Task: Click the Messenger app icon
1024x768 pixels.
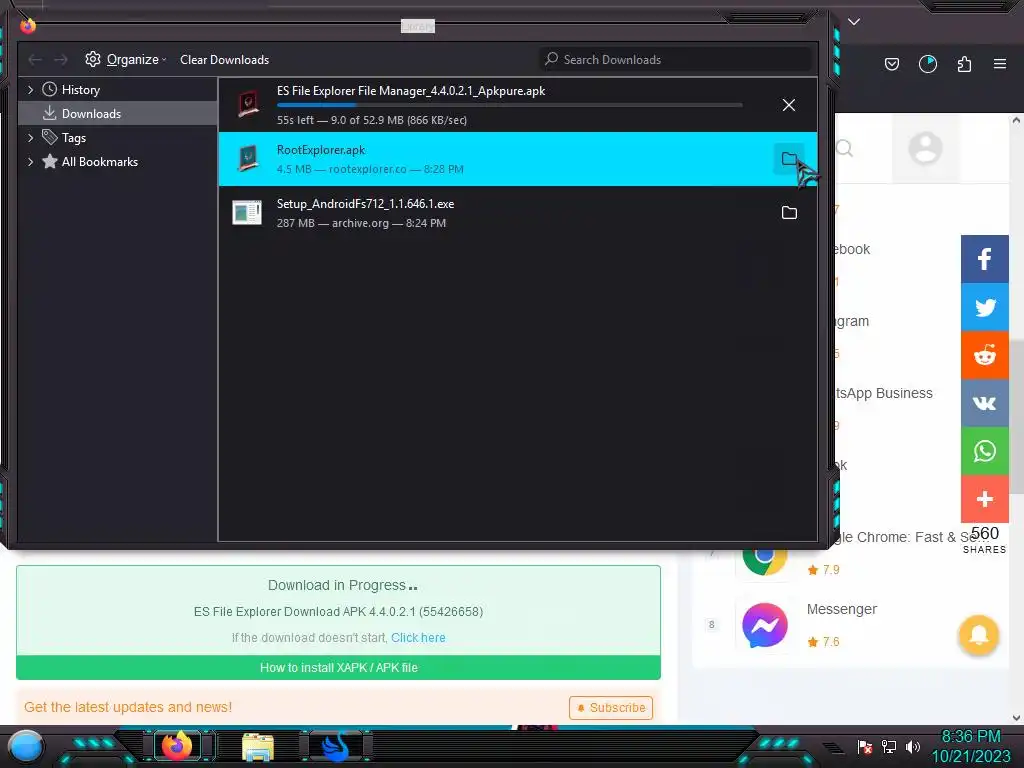Action: click(765, 625)
